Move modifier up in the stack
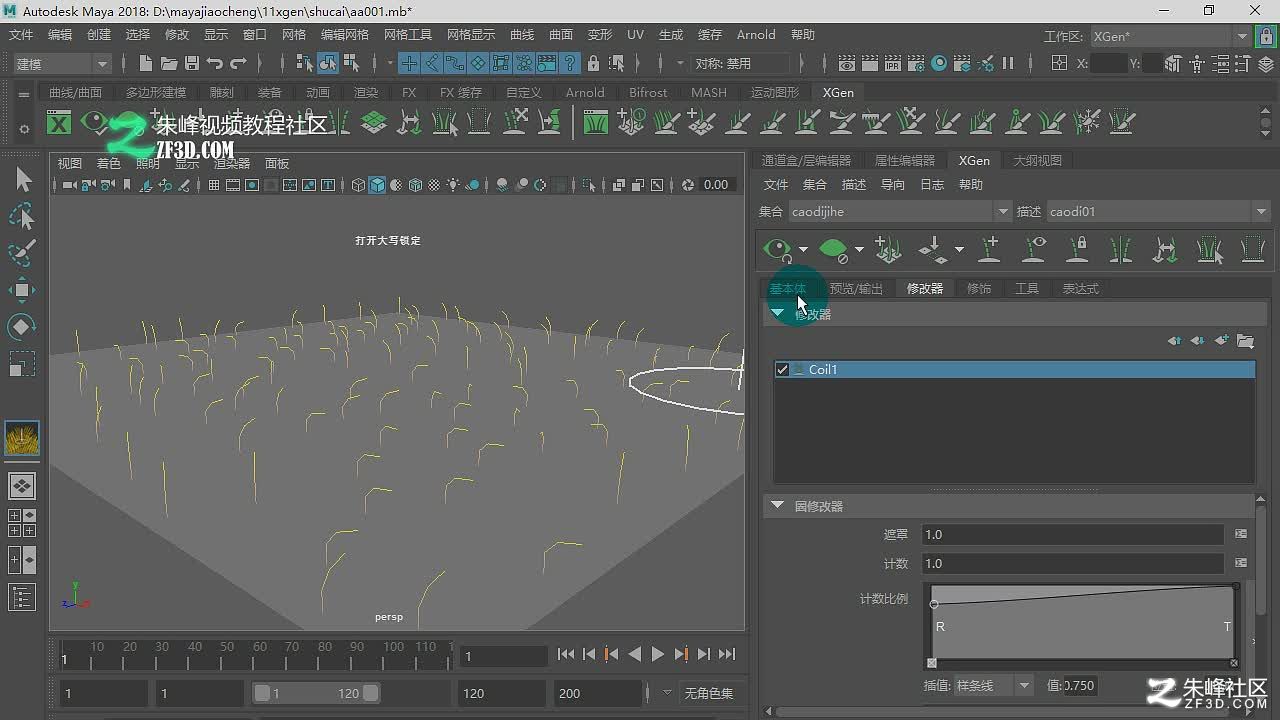The width and height of the screenshot is (1280, 720). 1174,341
